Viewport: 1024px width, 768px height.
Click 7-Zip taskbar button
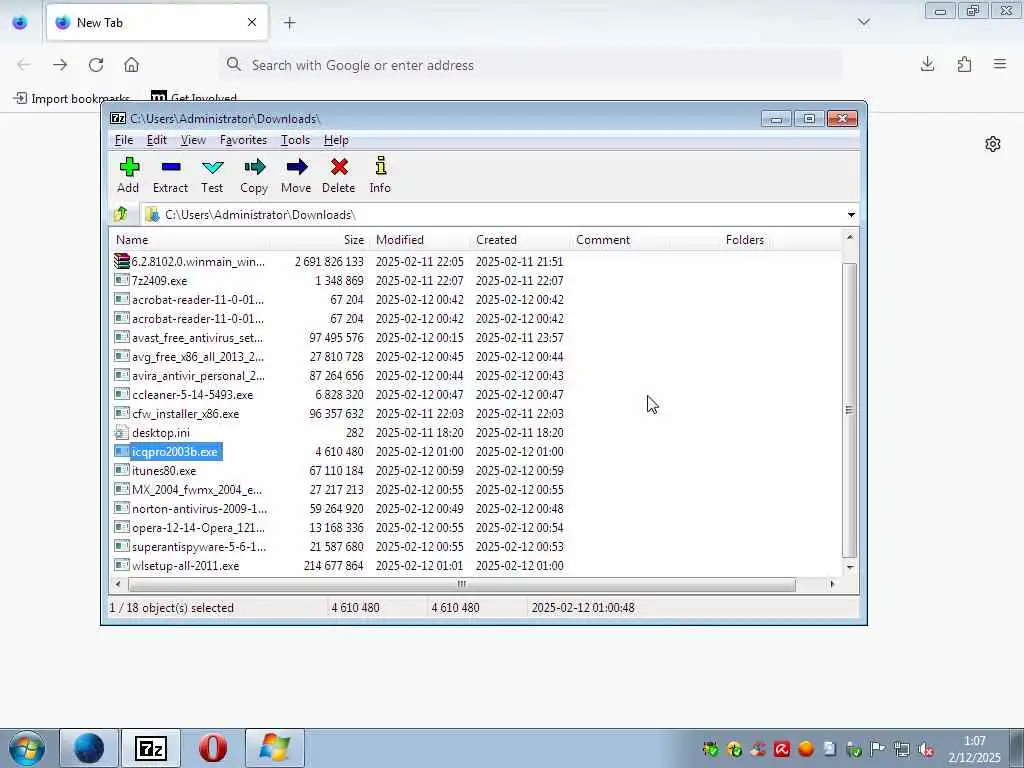coord(151,748)
